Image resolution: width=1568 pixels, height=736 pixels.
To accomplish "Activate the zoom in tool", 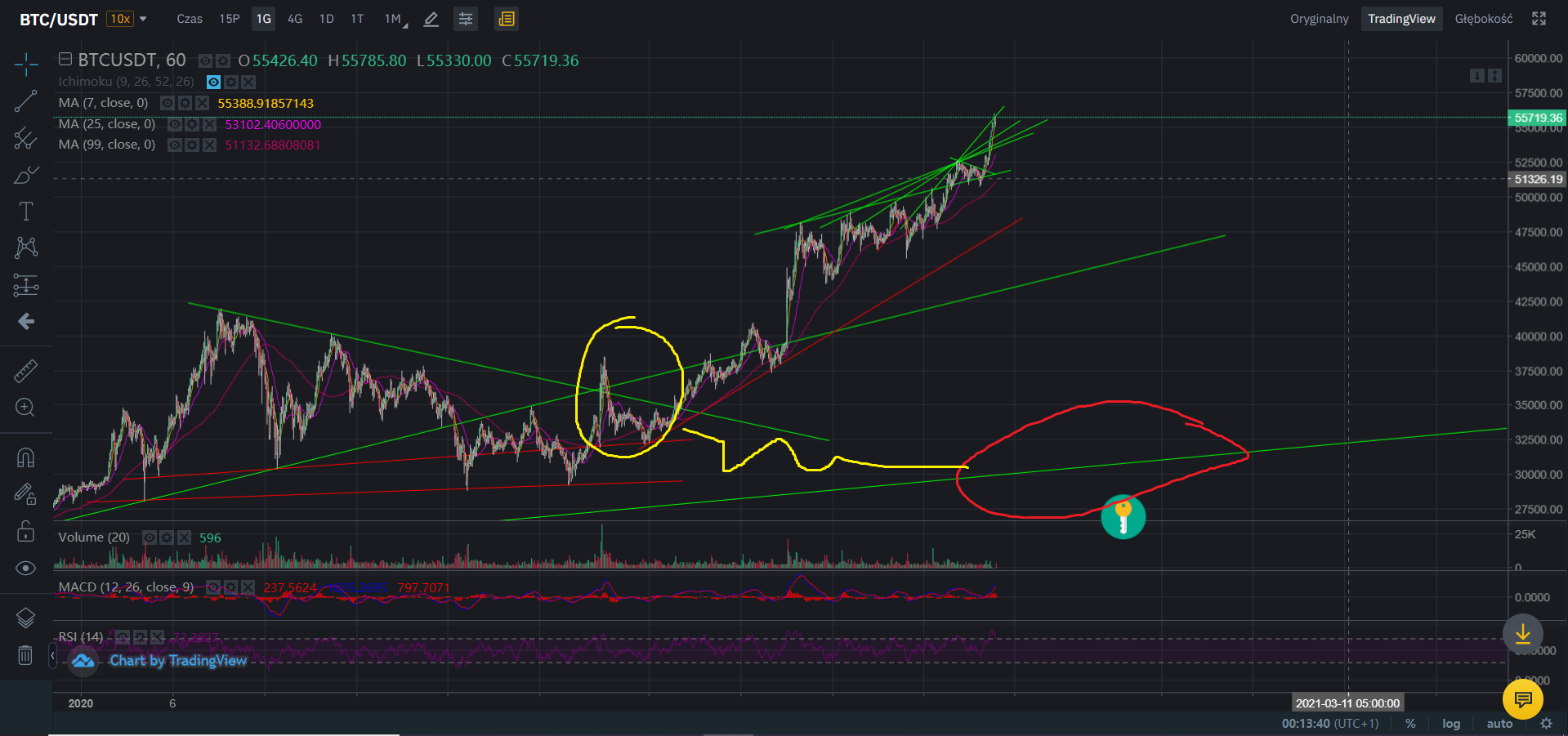I will (25, 407).
